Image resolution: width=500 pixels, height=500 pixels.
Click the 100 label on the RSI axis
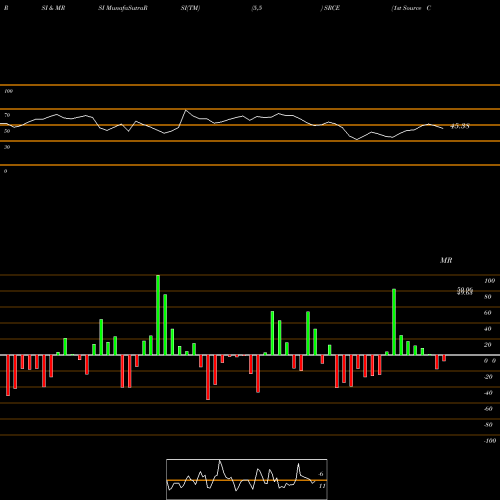coord(8,91)
